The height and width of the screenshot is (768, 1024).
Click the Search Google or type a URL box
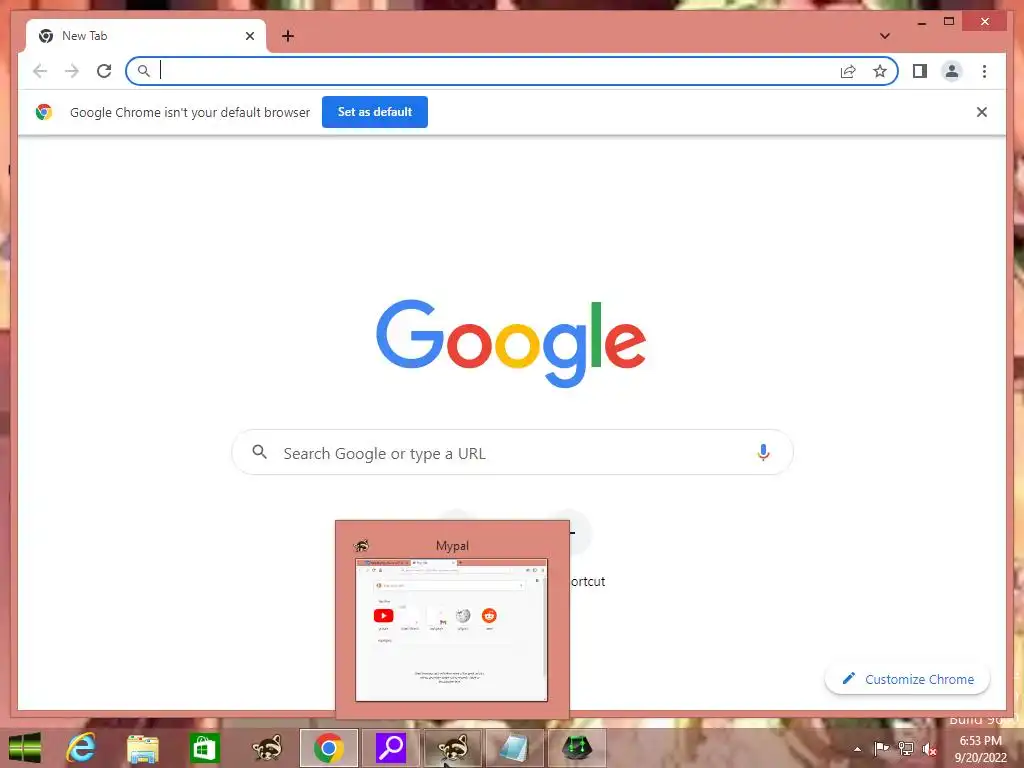pyautogui.click(x=513, y=452)
